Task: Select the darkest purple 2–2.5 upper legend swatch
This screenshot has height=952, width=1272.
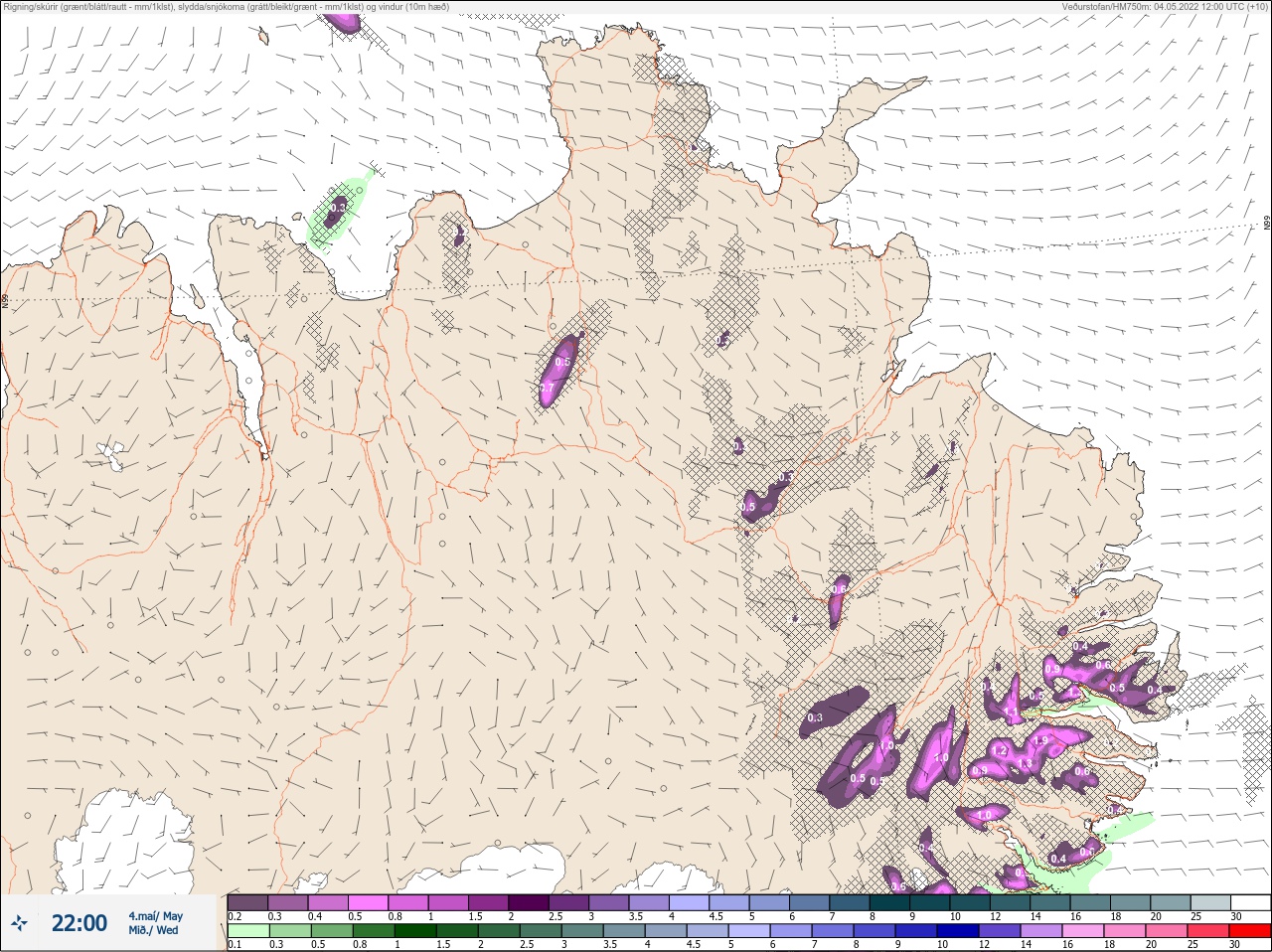Action: click(x=530, y=902)
